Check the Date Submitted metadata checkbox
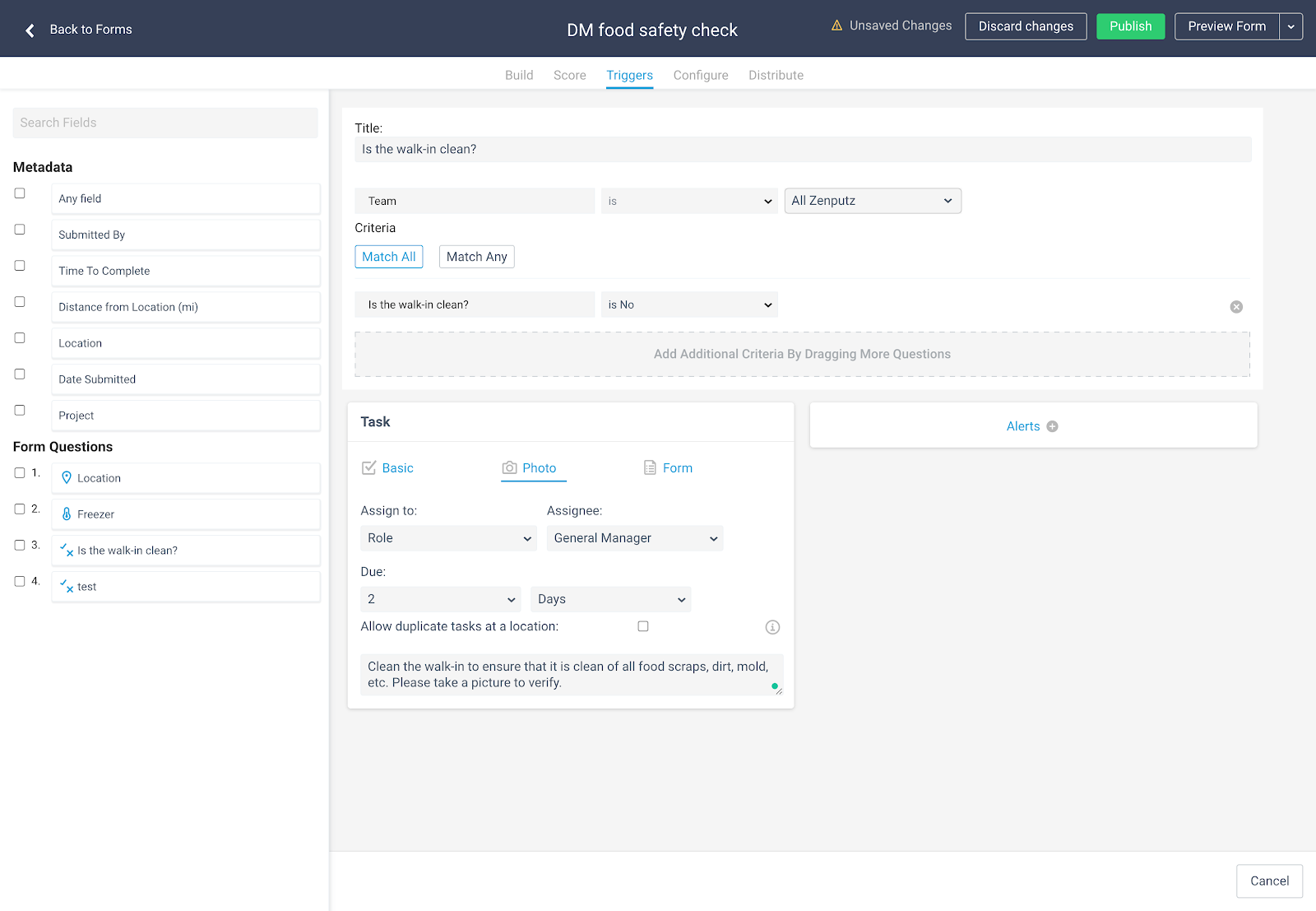Screen dimensions: 1316x911 pyautogui.click(x=20, y=374)
